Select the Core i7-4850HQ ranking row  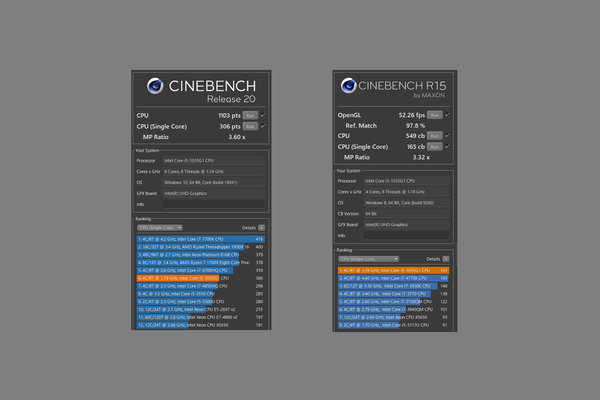click(201, 286)
